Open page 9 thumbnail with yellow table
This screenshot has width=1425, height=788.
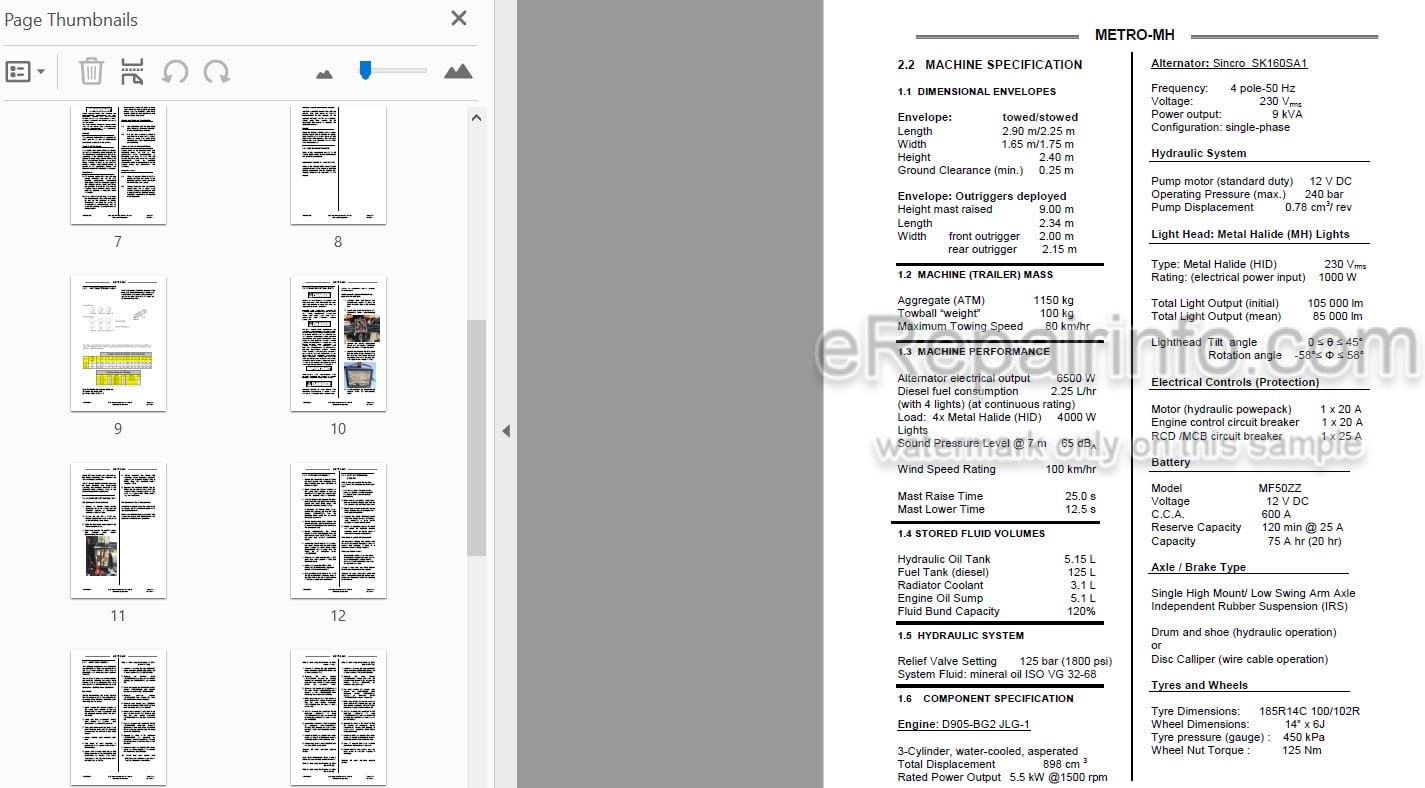[x=118, y=344]
